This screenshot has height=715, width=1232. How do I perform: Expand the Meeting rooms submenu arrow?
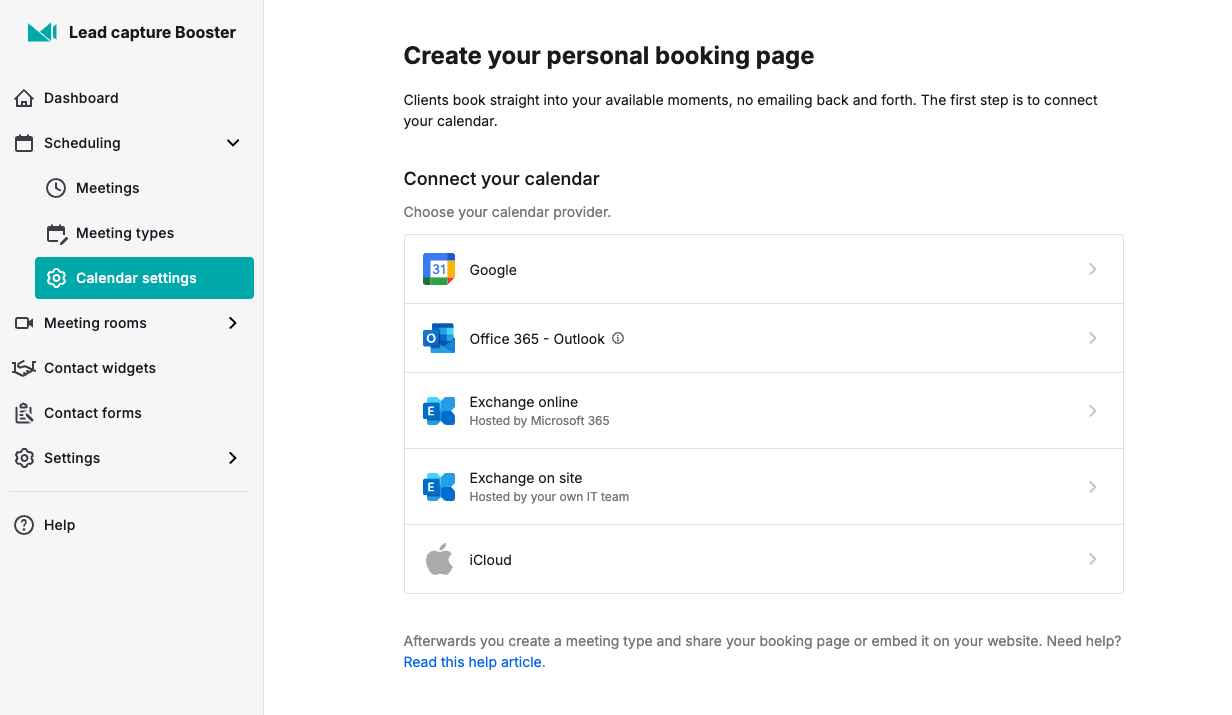click(233, 323)
